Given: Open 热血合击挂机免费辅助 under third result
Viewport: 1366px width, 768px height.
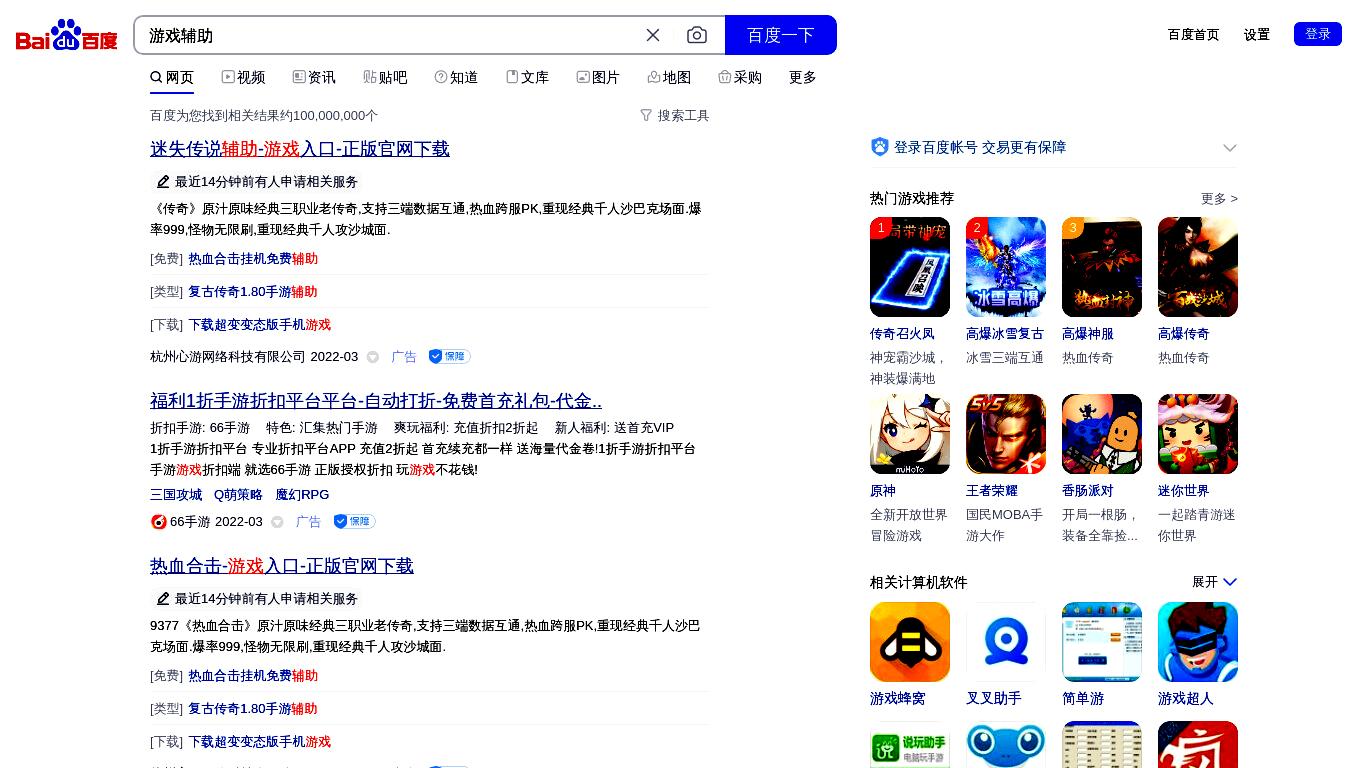Looking at the screenshot, I should [253, 676].
